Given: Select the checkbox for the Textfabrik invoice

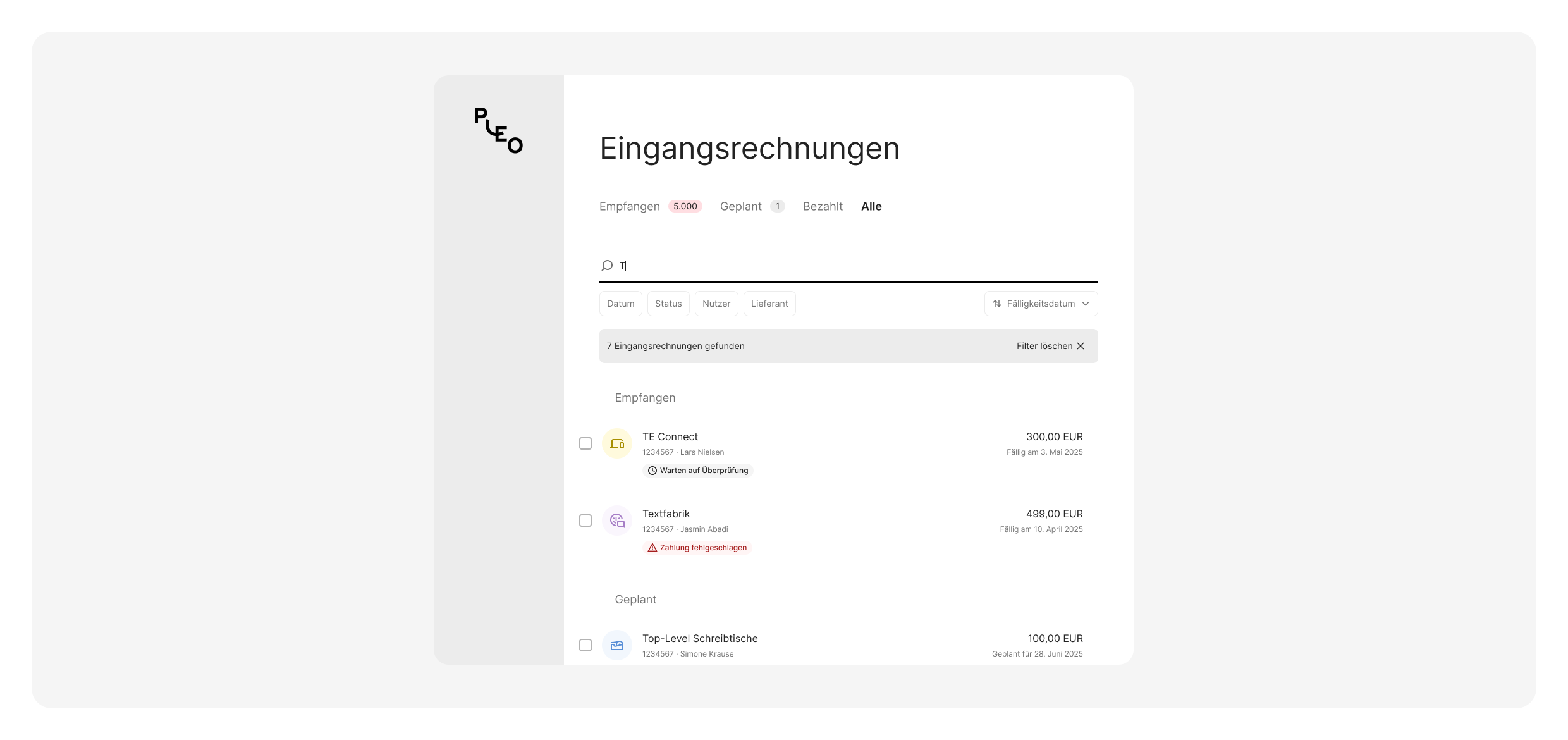Looking at the screenshot, I should 585,521.
